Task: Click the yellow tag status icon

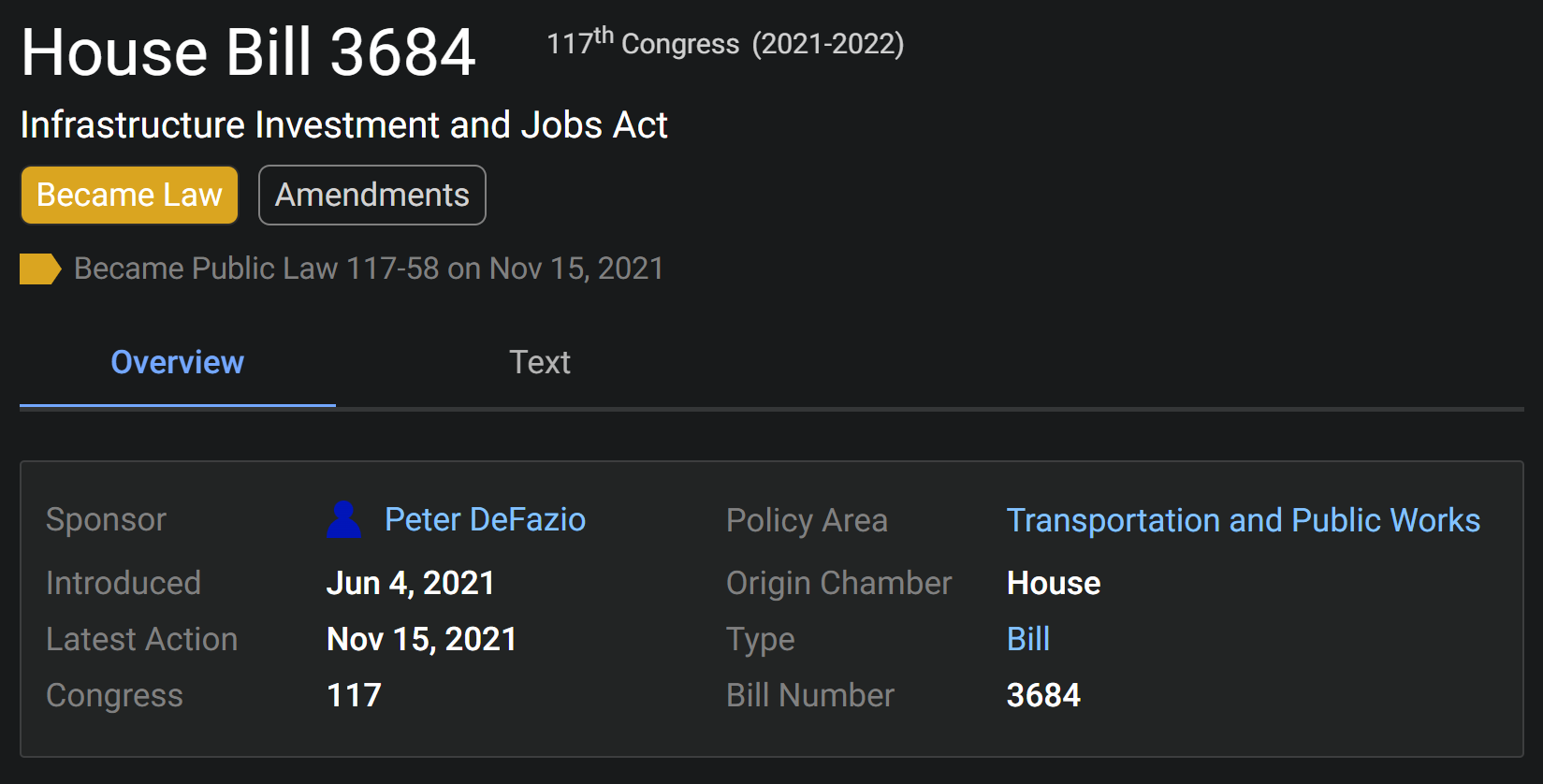Action: tap(40, 269)
